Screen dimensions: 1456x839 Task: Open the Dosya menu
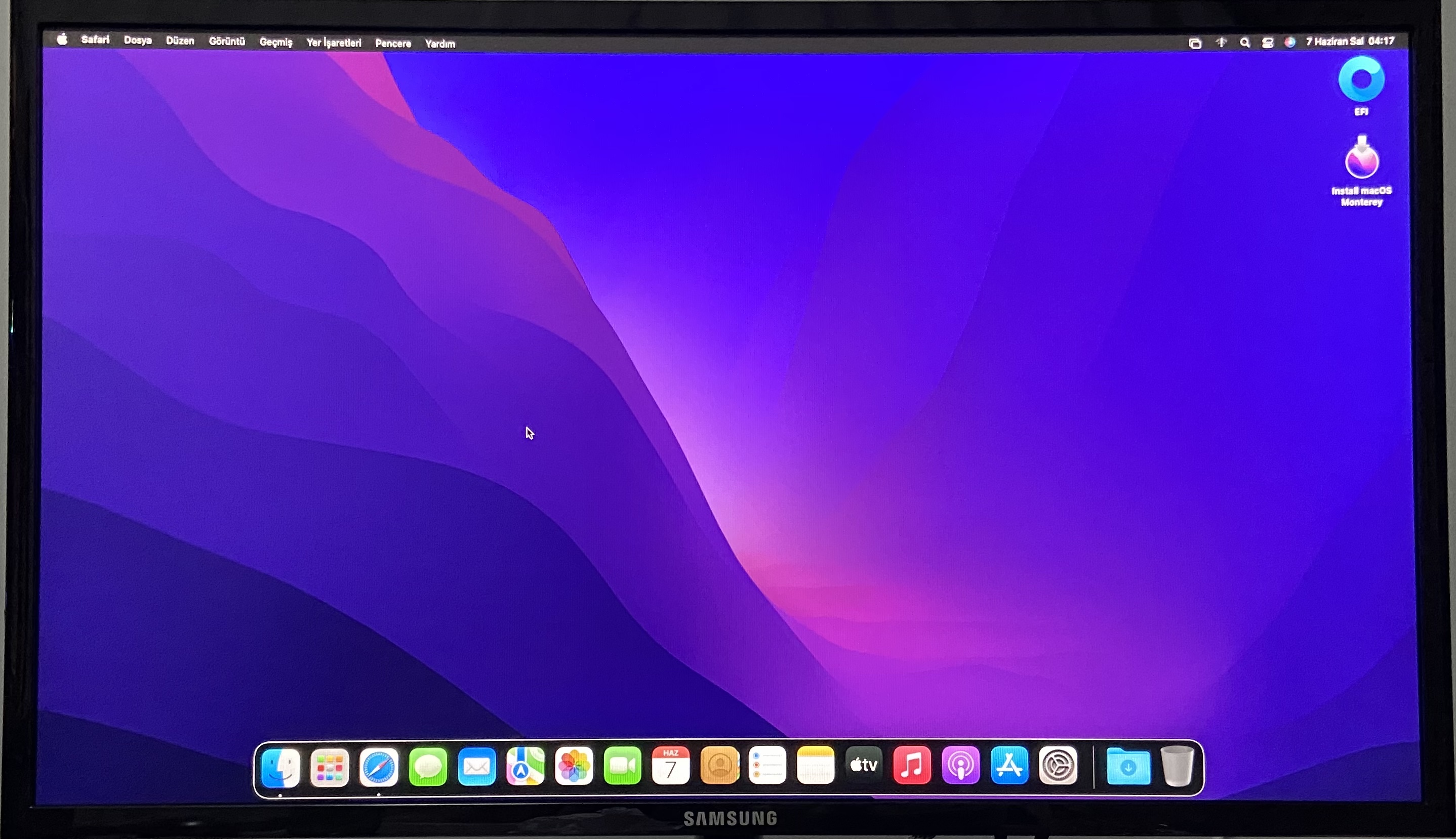click(138, 40)
